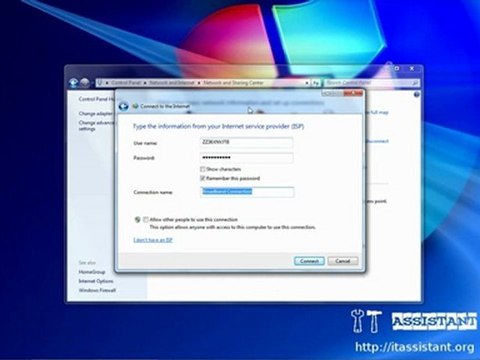Click the Password input field
The image size is (480, 360).
click(247, 157)
